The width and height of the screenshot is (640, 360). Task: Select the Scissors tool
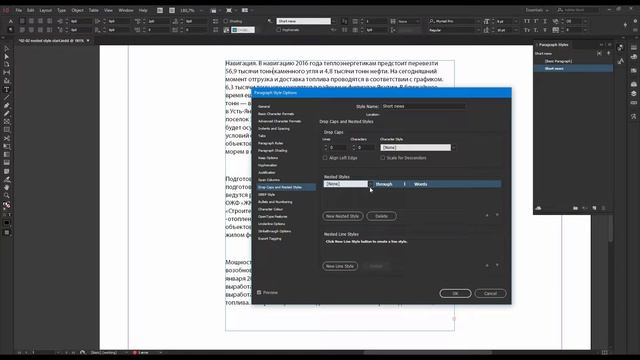click(x=7, y=138)
